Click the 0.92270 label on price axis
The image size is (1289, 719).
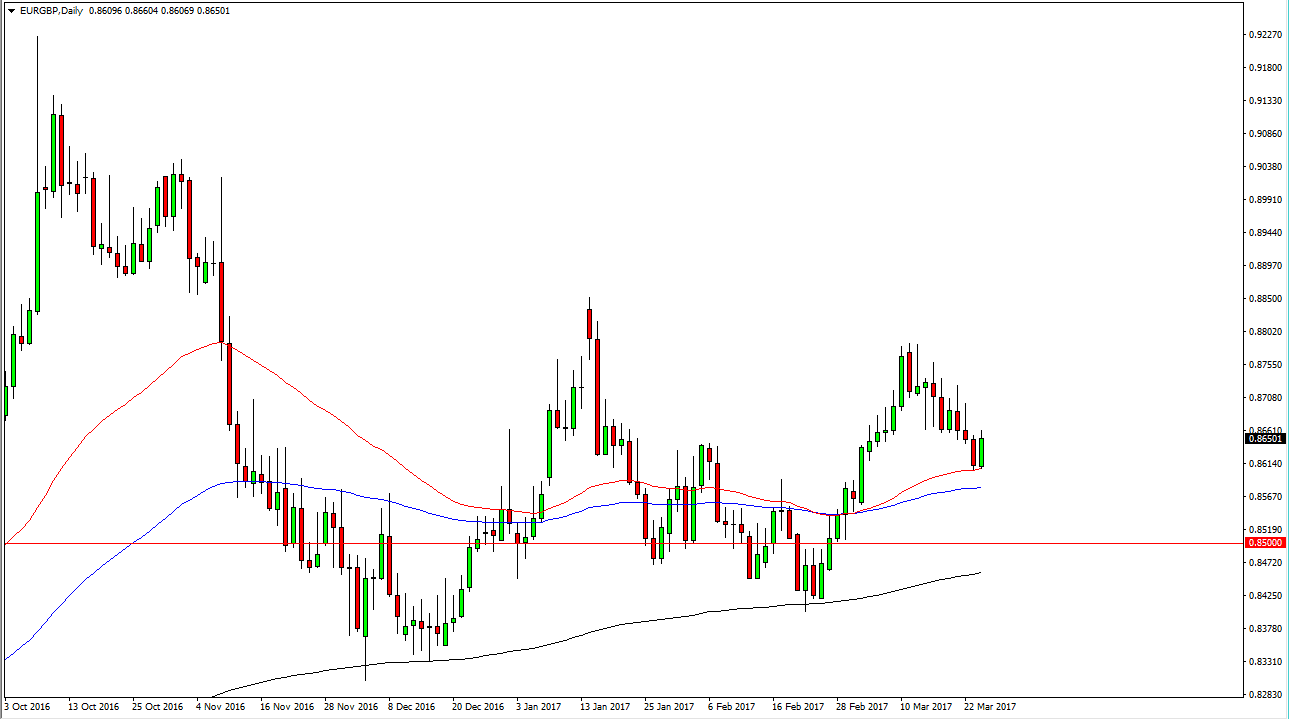[1265, 35]
